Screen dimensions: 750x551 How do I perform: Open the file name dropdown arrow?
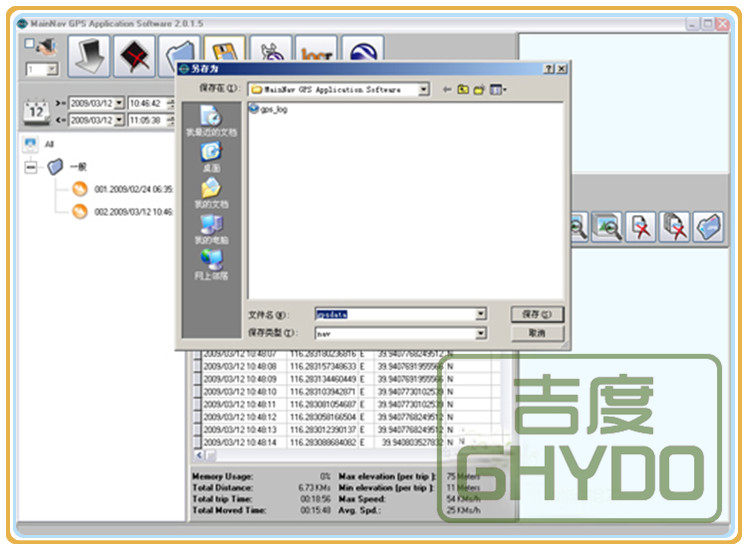[x=481, y=314]
